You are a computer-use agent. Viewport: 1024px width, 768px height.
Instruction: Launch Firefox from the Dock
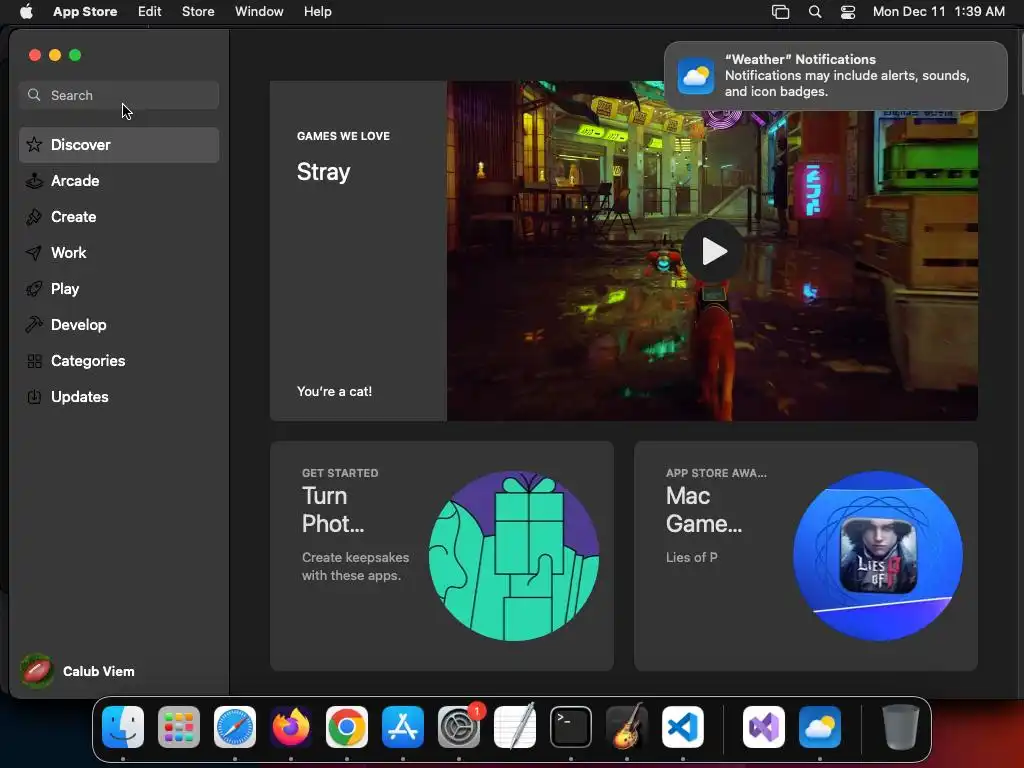[x=291, y=727]
